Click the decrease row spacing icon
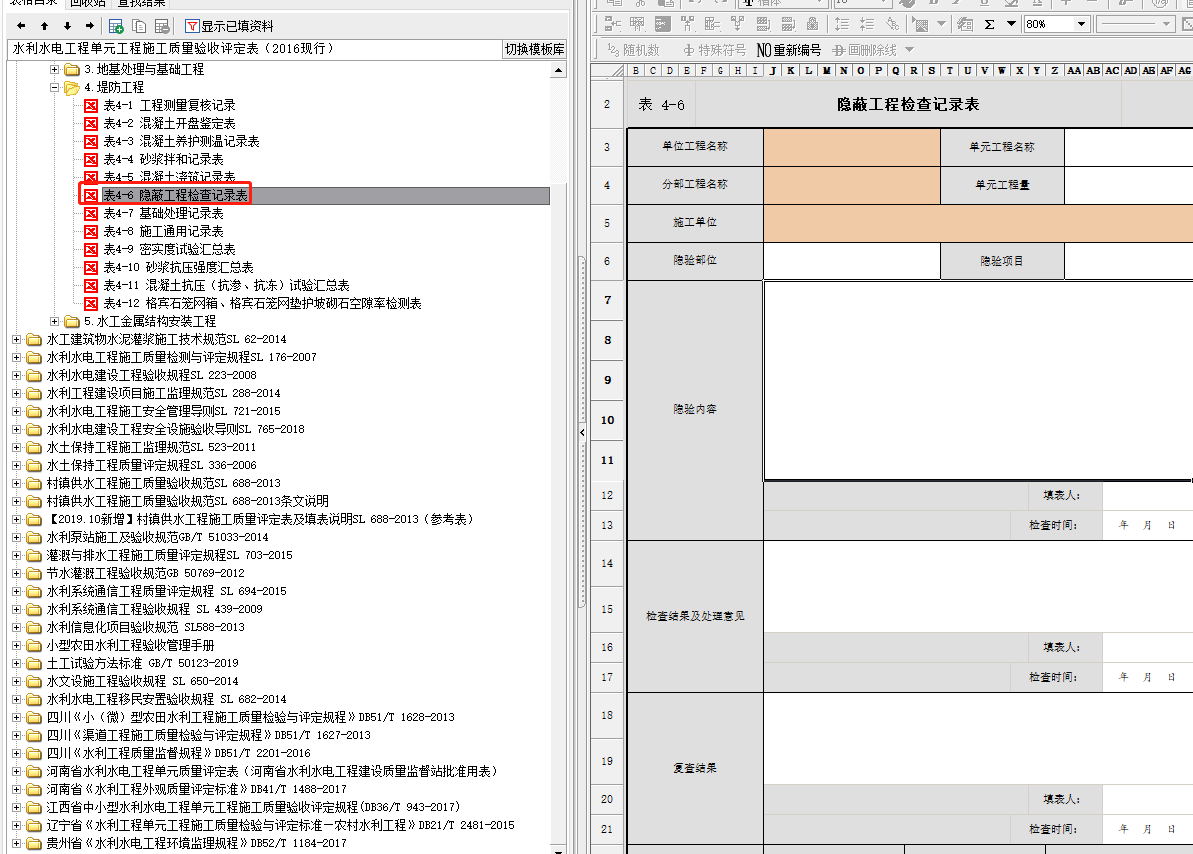 (867, 24)
